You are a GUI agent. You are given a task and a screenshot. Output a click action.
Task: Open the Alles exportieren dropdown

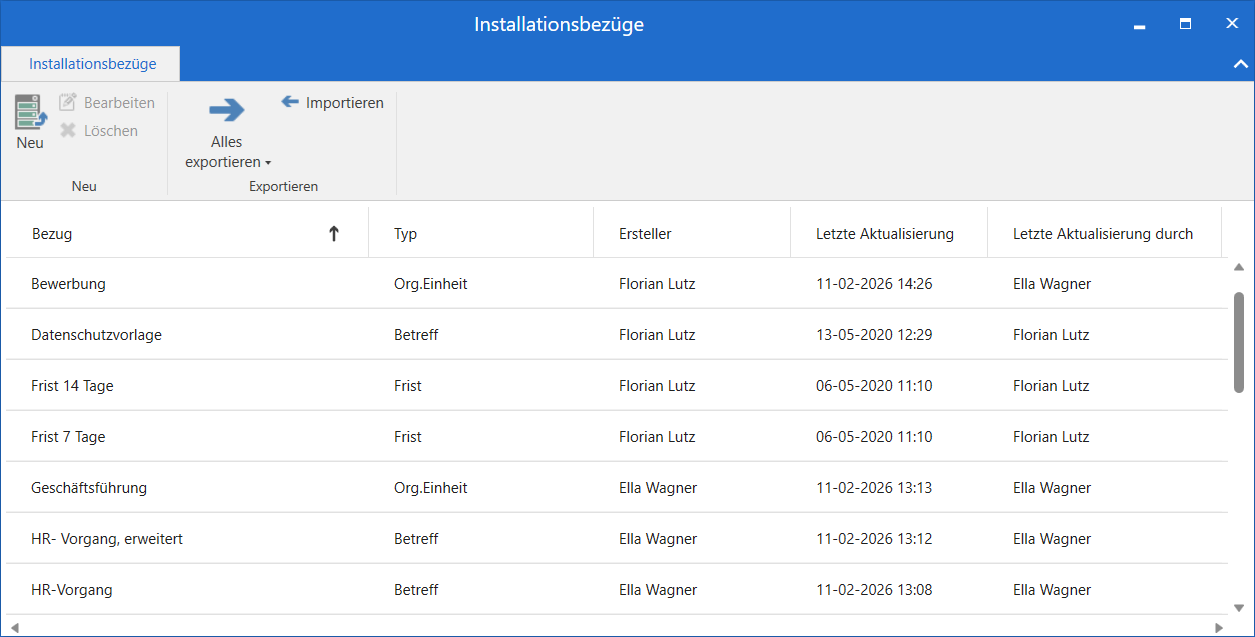[267, 163]
